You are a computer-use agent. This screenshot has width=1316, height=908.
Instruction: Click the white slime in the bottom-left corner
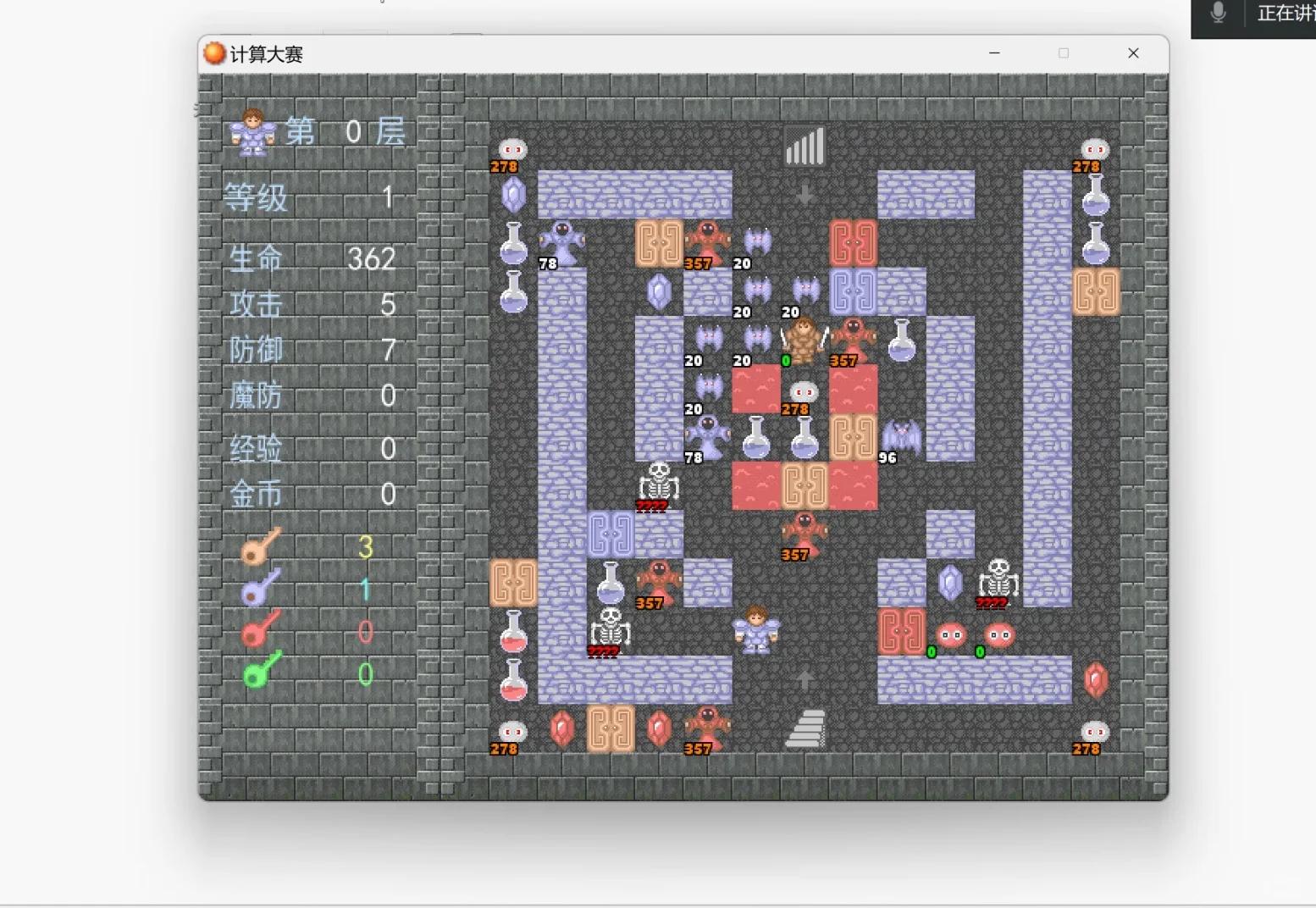coord(512,732)
